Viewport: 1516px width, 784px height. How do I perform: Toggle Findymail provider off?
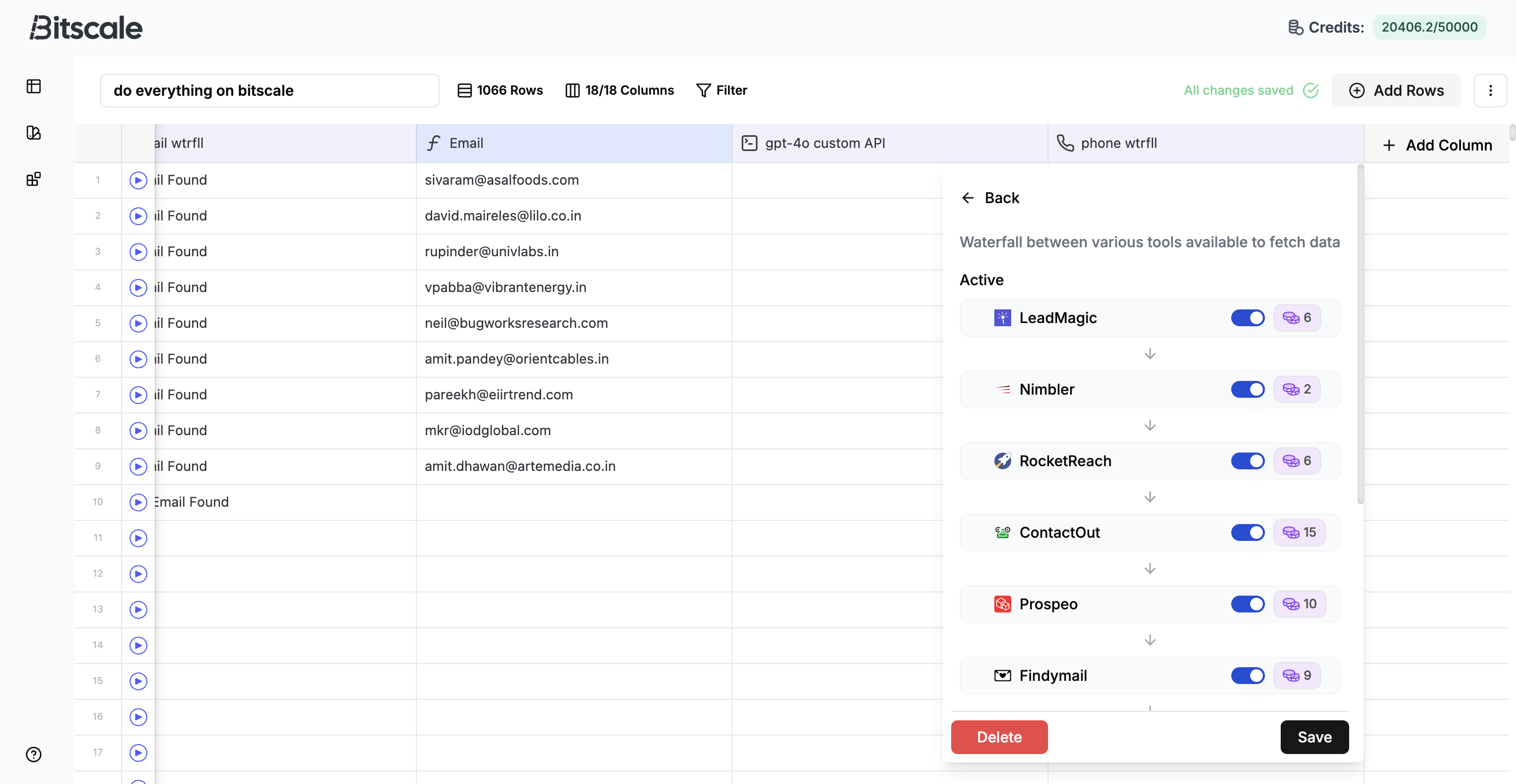click(x=1247, y=676)
